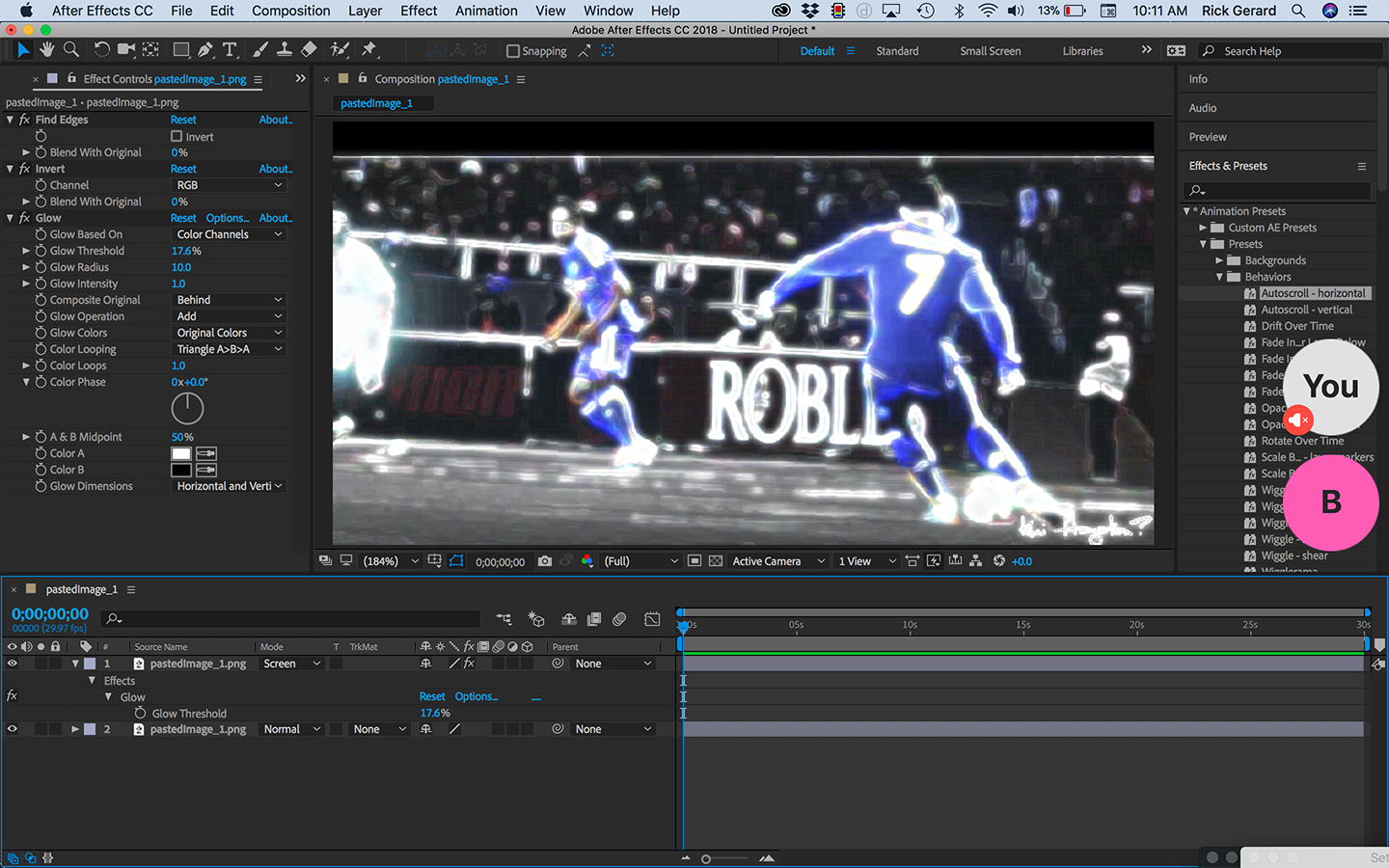
Task: Enable Motion Blur switch in timeline header
Action: tap(619, 619)
